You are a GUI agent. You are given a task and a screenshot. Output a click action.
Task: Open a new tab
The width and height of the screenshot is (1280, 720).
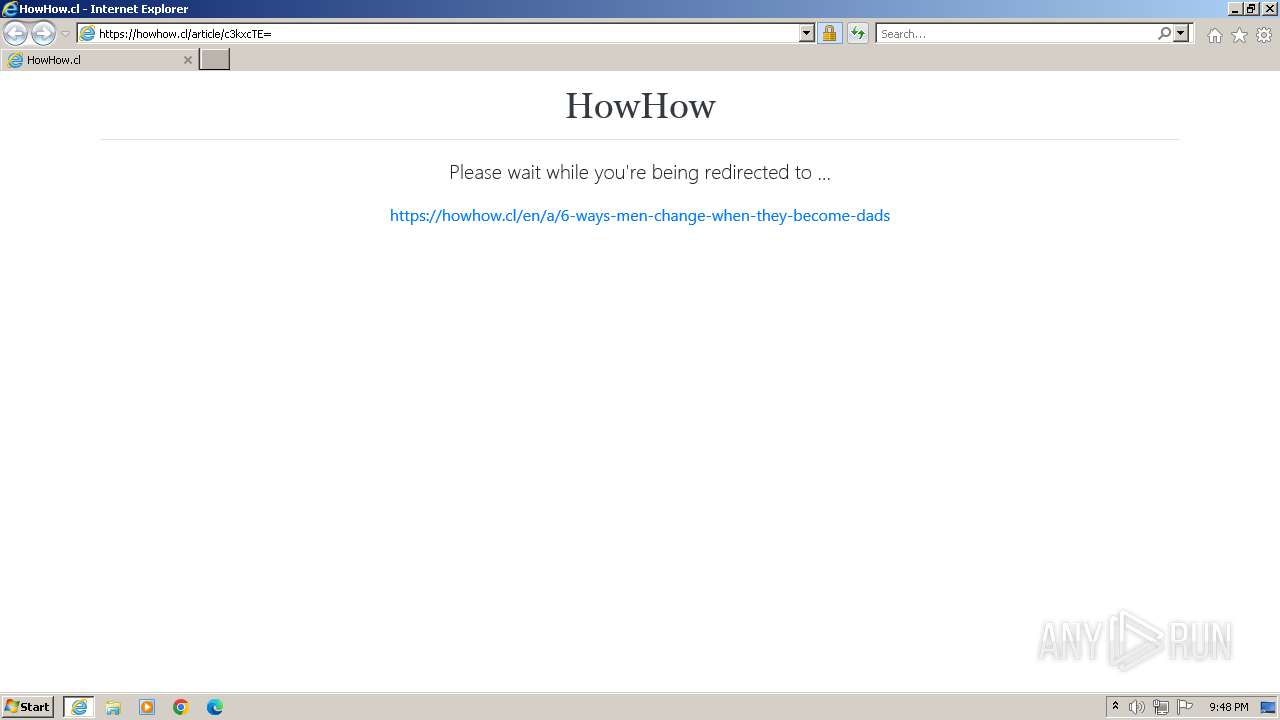tap(215, 60)
